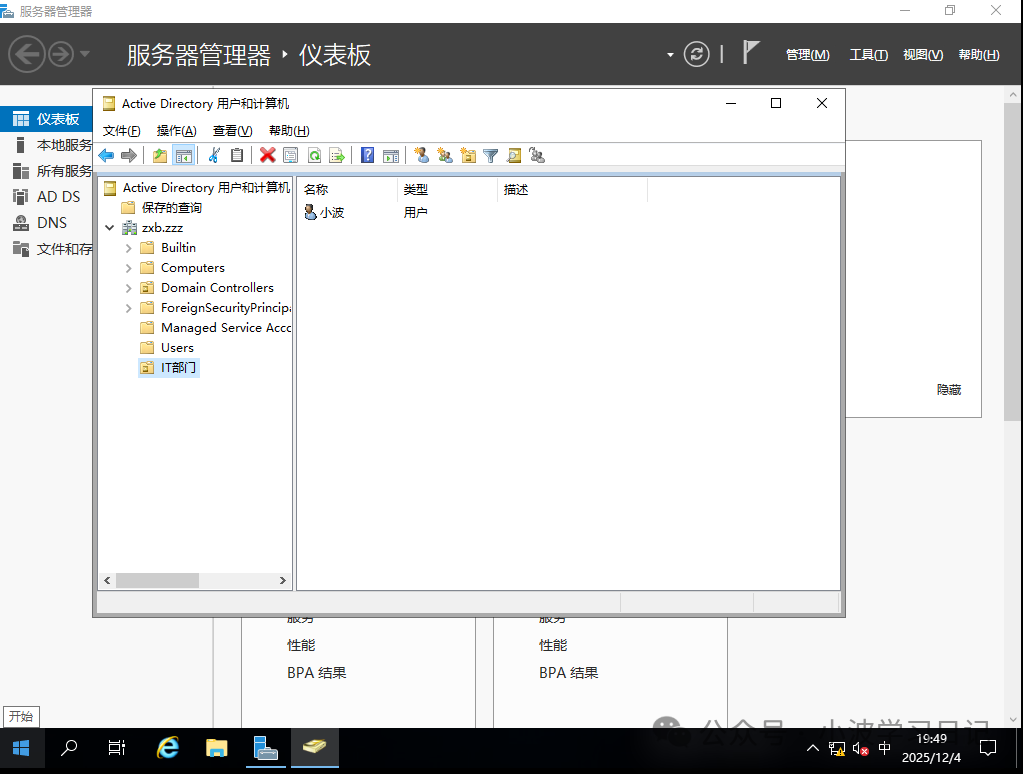Viewport: 1023px width, 774px height.
Task: Click the Paste clipboard icon
Action: tap(237, 155)
